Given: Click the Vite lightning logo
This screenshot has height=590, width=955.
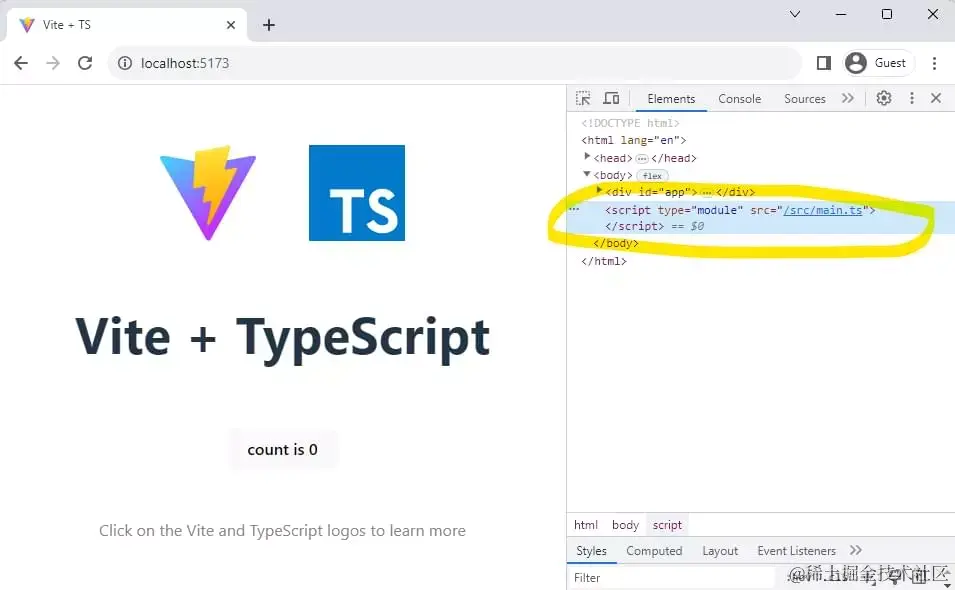Looking at the screenshot, I should tap(208, 192).
